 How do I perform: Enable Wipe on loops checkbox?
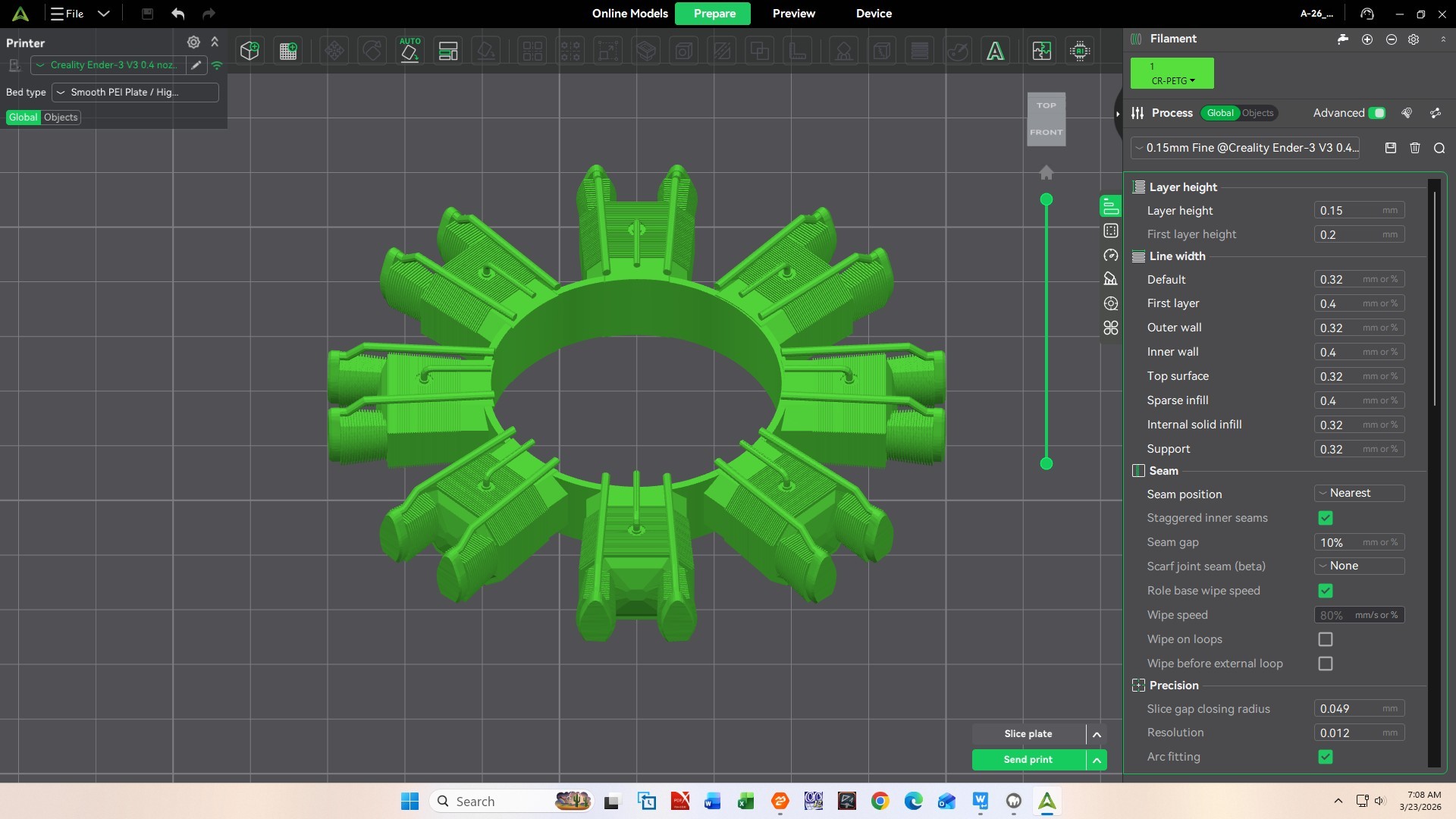[1326, 639]
